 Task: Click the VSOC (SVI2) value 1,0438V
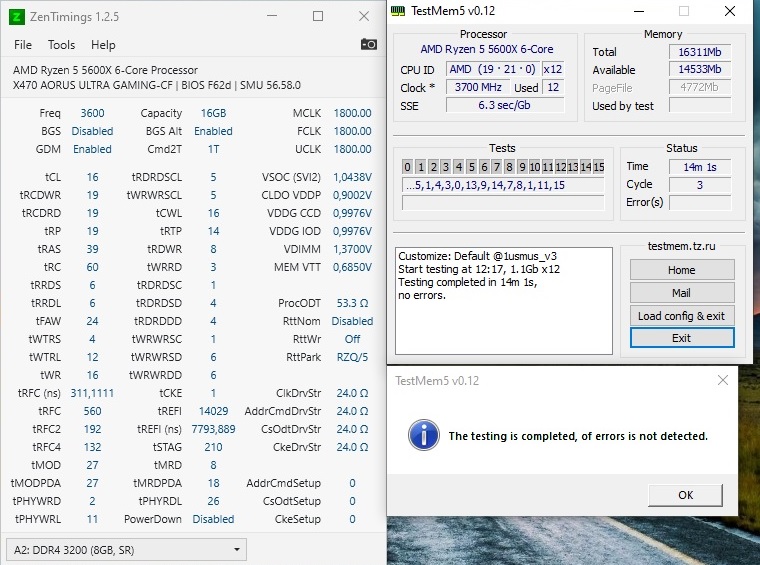pyautogui.click(x=352, y=177)
